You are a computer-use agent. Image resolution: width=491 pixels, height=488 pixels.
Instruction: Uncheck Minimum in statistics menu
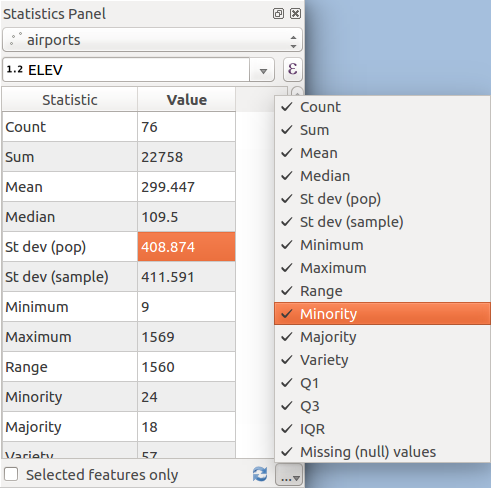click(382, 245)
